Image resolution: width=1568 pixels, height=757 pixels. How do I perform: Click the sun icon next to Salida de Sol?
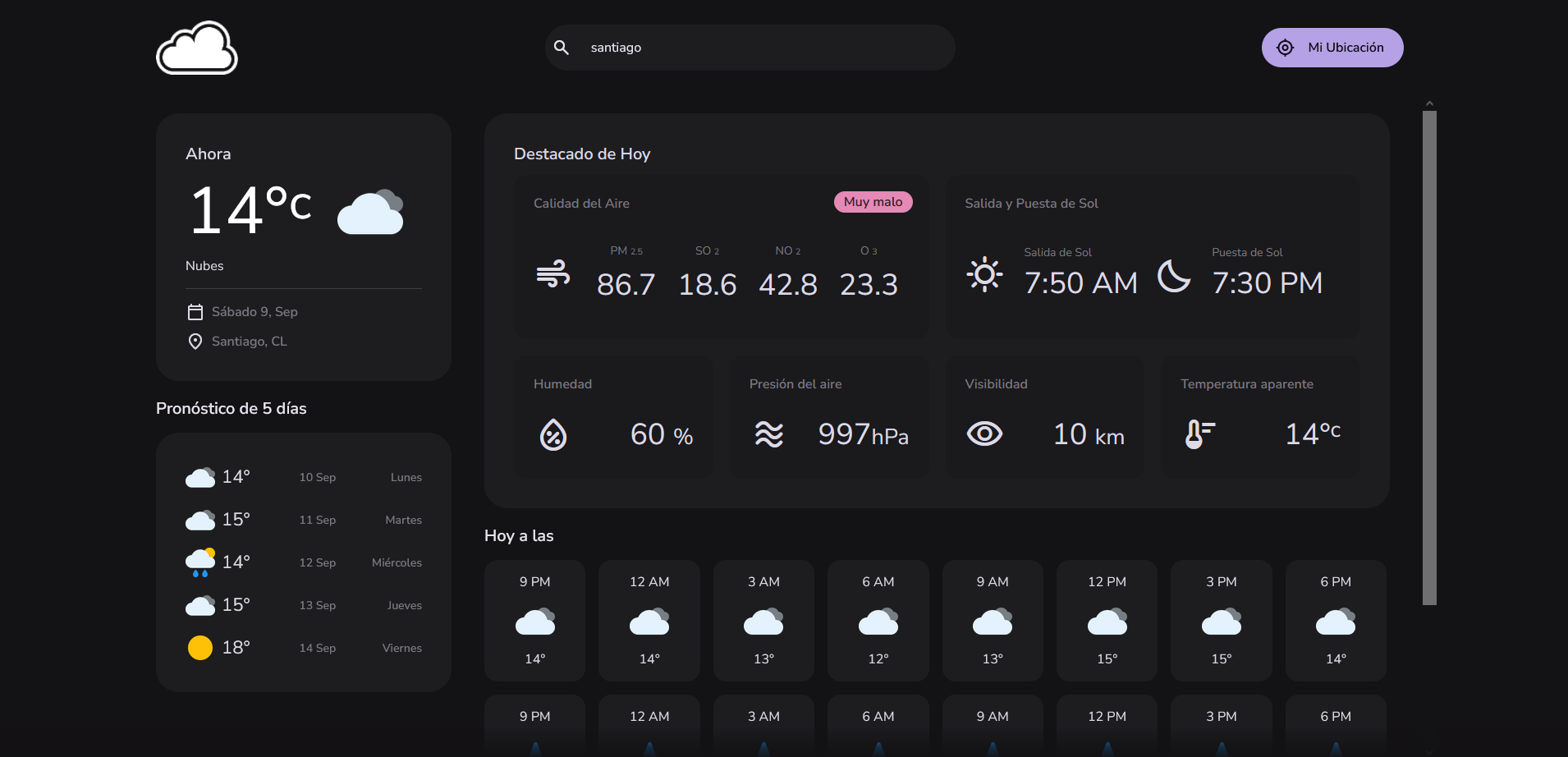point(984,276)
